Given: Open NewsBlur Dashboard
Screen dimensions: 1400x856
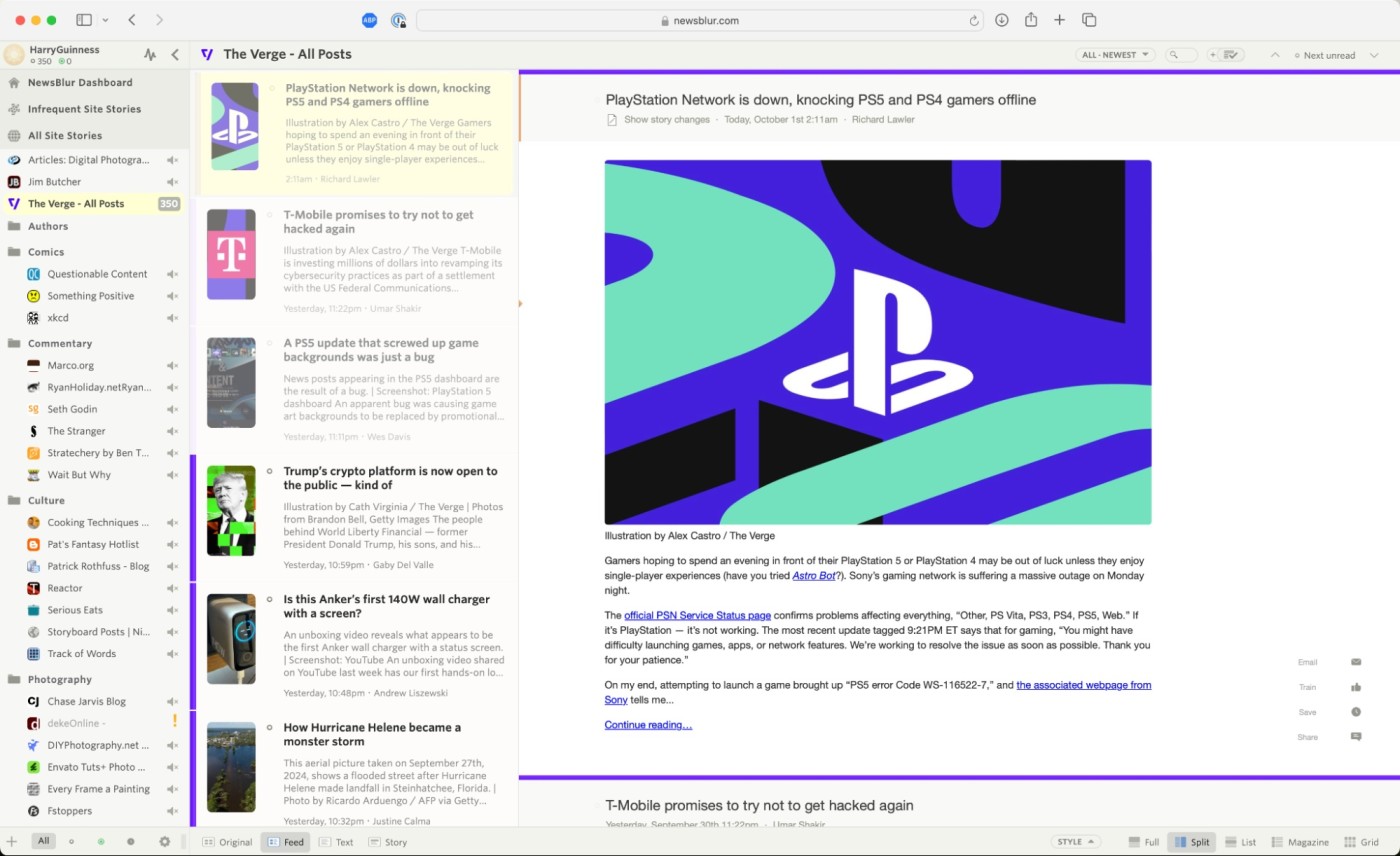Looking at the screenshot, I should tap(80, 83).
